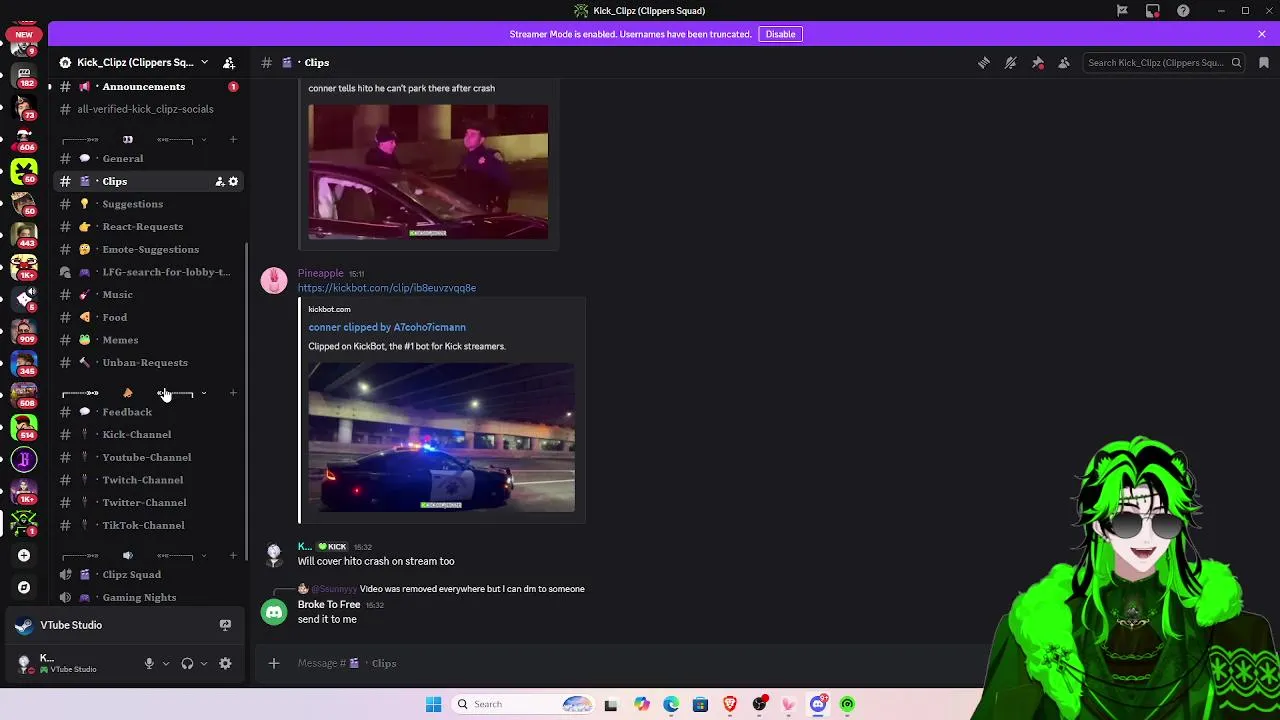Dismiss the Streamer Mode banner
The height and width of the screenshot is (720, 1280).
coord(1262,34)
